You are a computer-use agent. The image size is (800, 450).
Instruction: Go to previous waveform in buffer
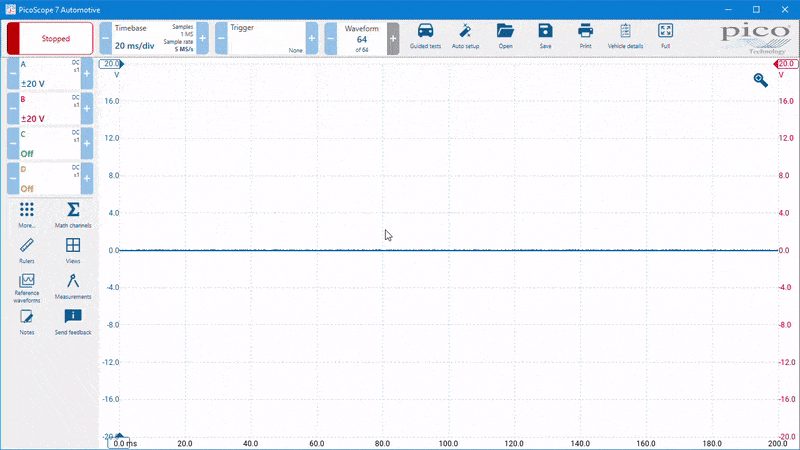click(331, 38)
